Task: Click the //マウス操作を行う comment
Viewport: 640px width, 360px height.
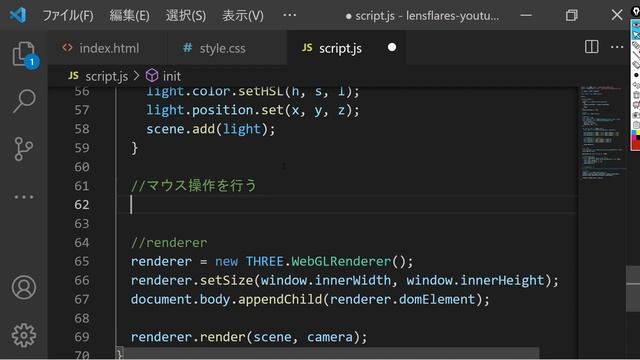Action: point(193,186)
